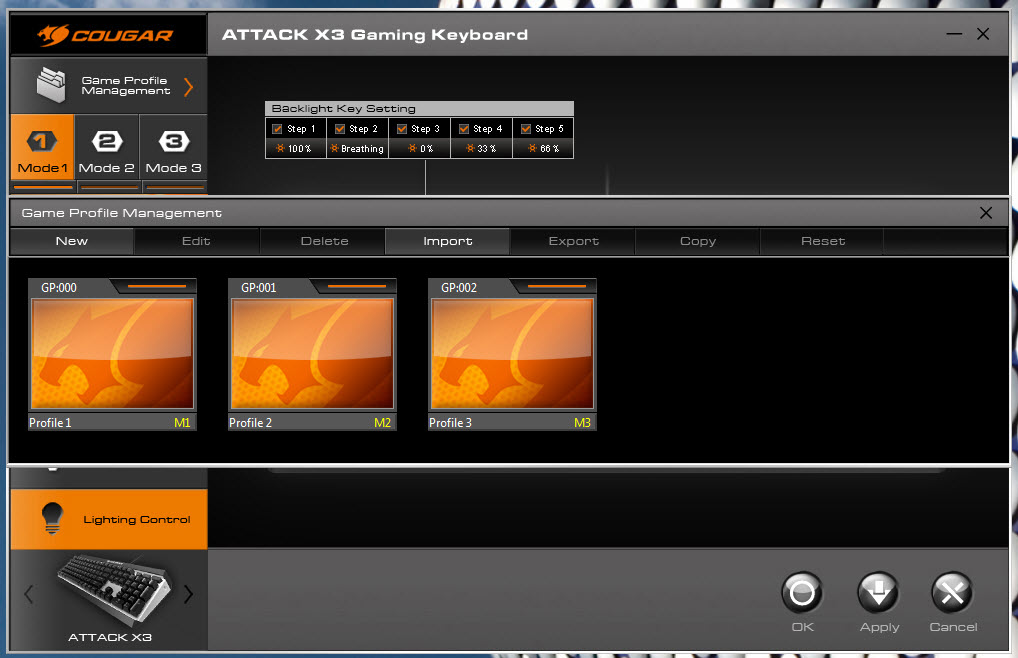Viewport: 1018px width, 658px height.
Task: Click the M3 mode tag
Action: pyautogui.click(x=582, y=422)
